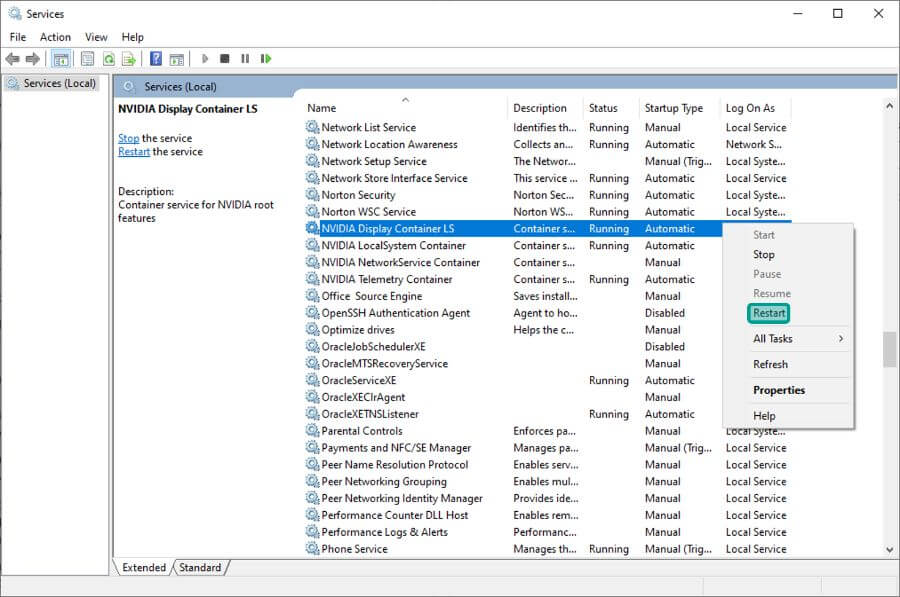Click the Export List toolbar icon
900x597 pixels.
[129, 59]
